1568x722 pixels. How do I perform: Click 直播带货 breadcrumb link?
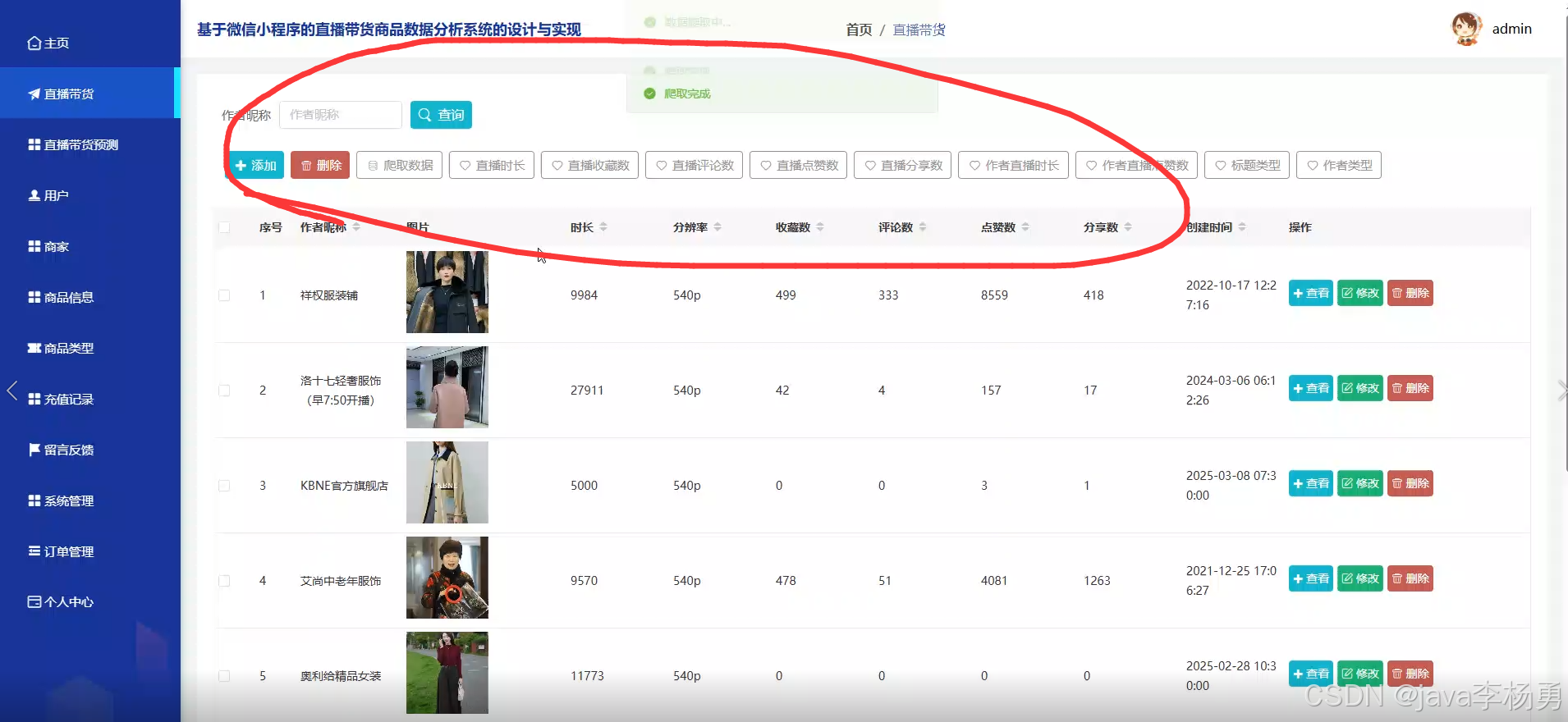919,30
